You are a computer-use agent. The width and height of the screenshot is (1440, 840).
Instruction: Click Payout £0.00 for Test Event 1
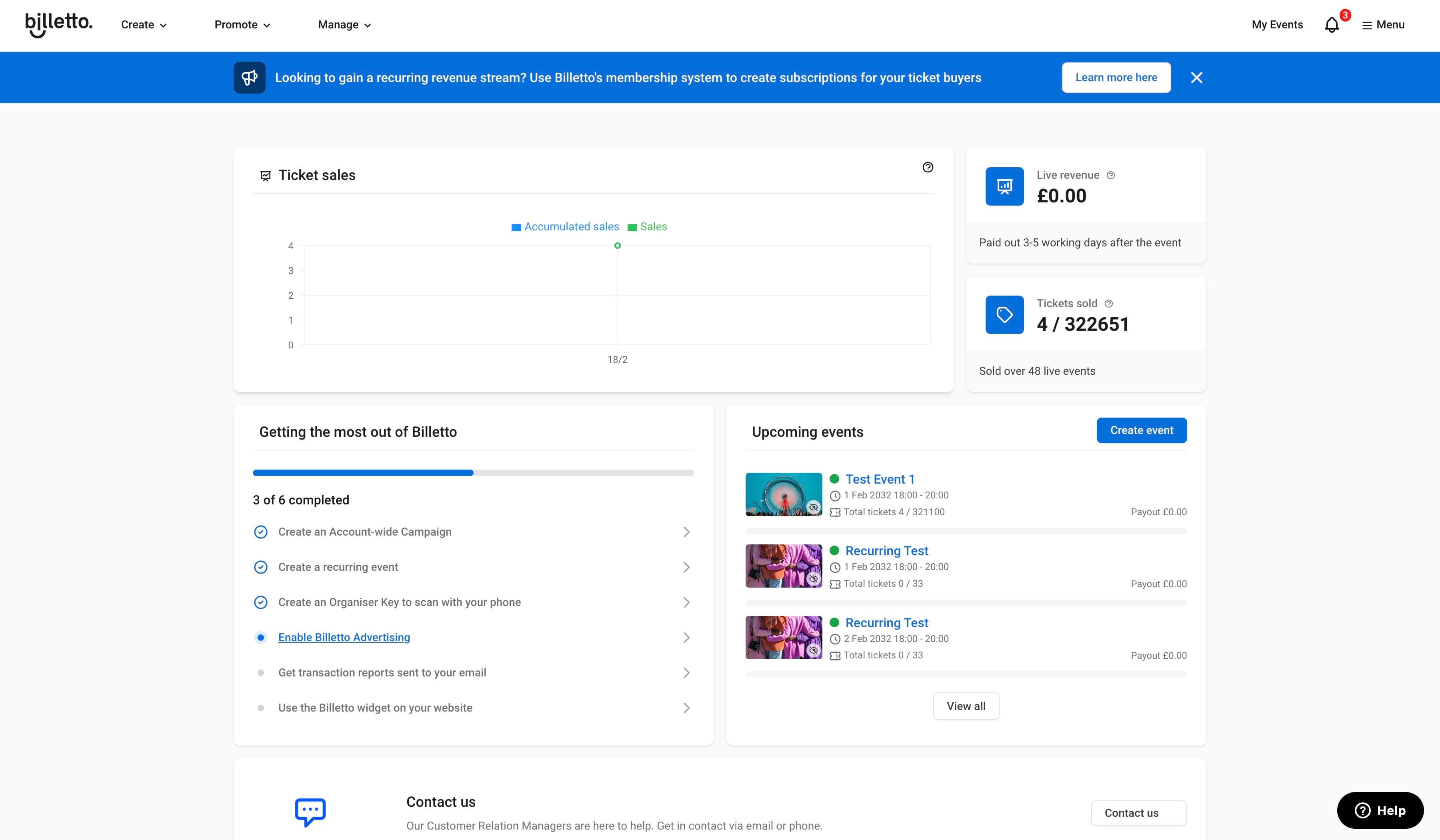(x=1158, y=512)
